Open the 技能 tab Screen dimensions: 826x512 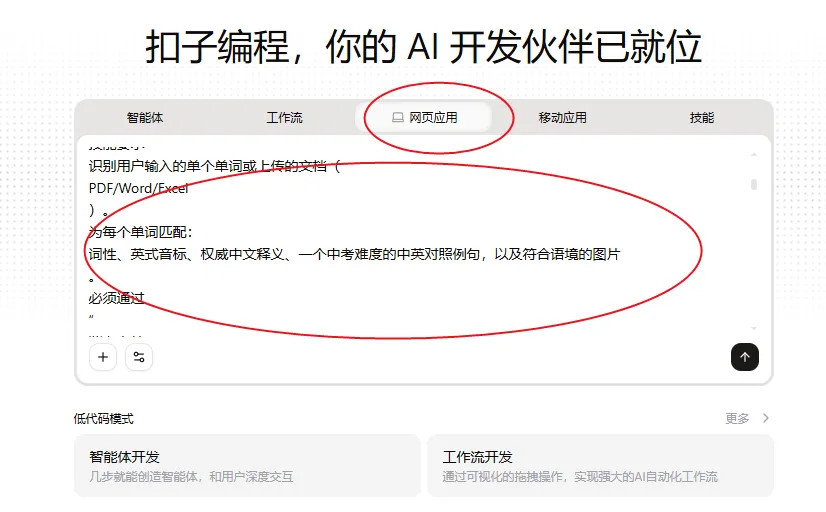coord(702,117)
